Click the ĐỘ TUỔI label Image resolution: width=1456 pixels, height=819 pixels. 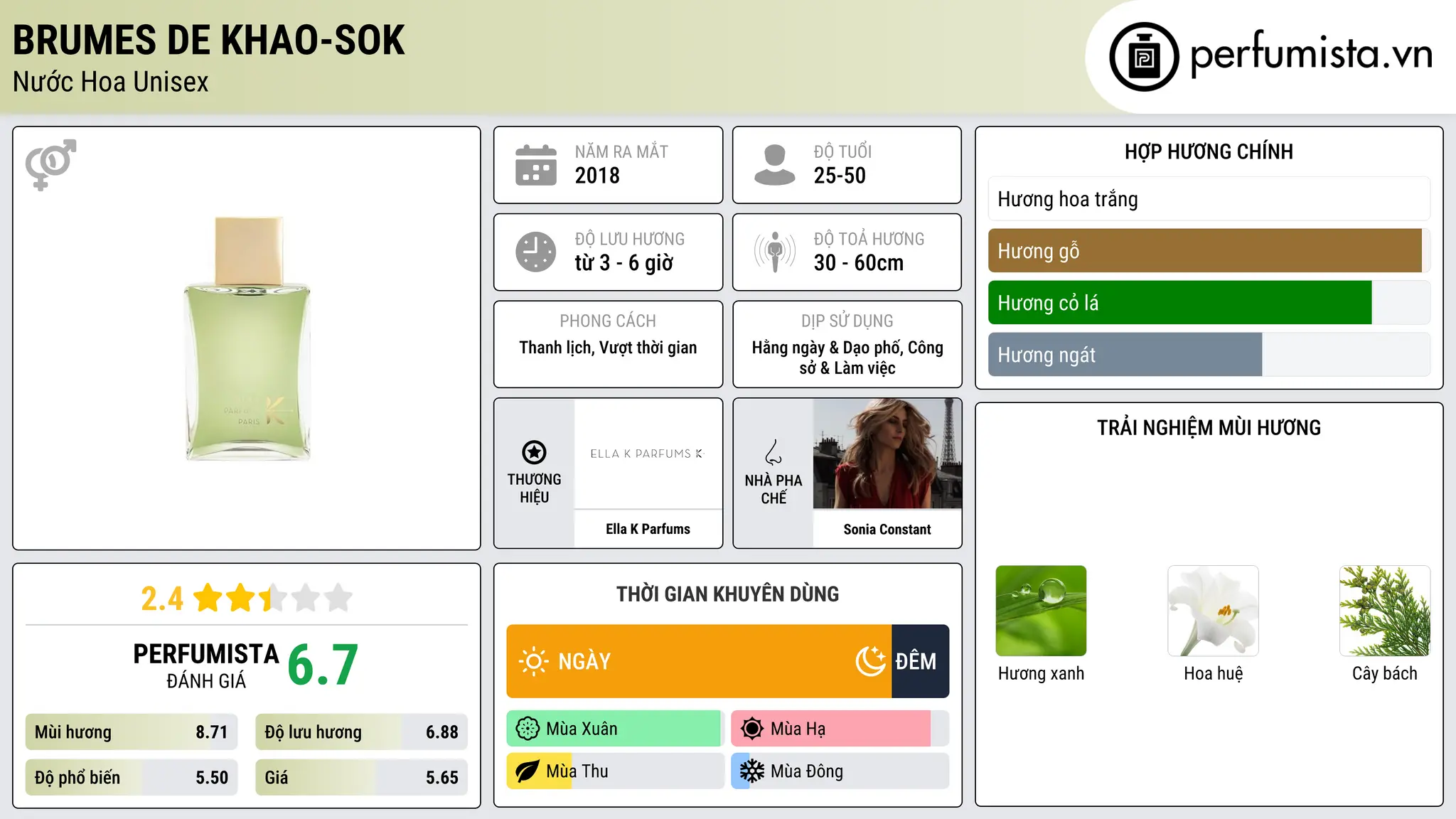842,151
